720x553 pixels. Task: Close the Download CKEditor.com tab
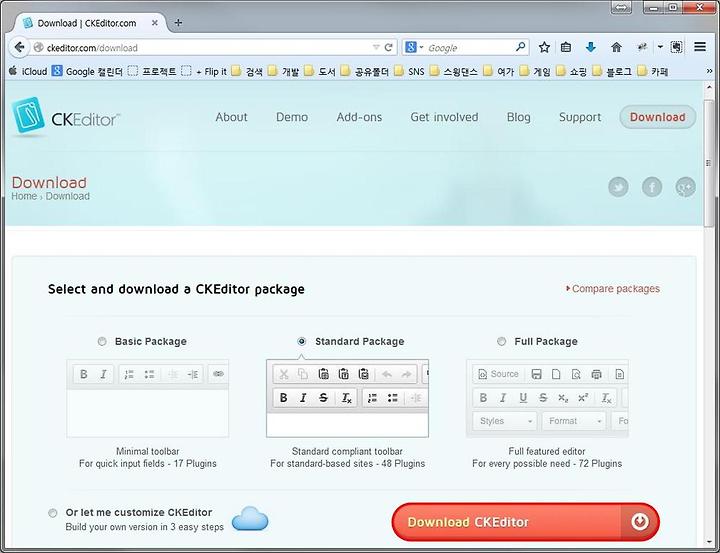[155, 23]
